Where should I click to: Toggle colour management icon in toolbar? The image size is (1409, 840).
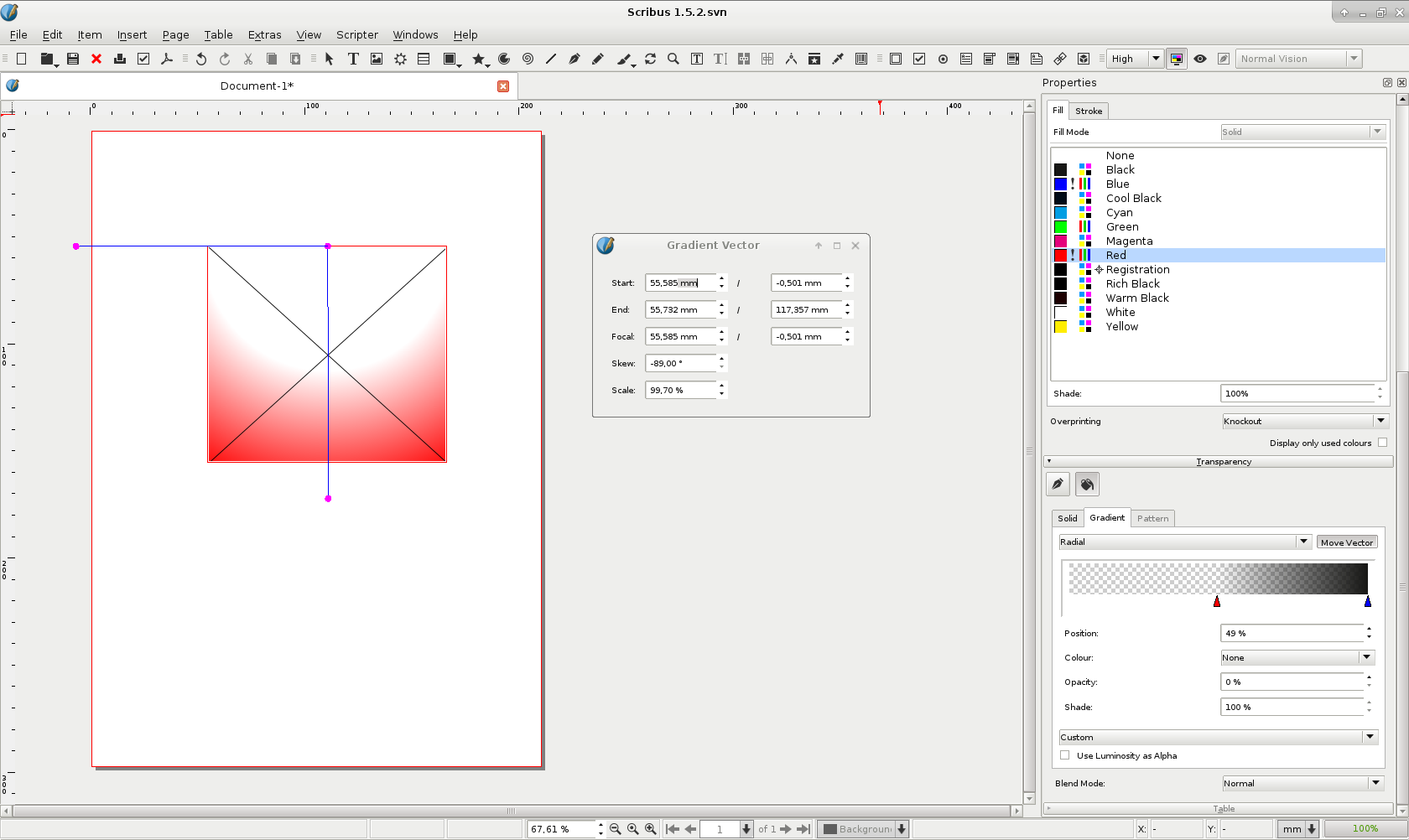click(1177, 59)
